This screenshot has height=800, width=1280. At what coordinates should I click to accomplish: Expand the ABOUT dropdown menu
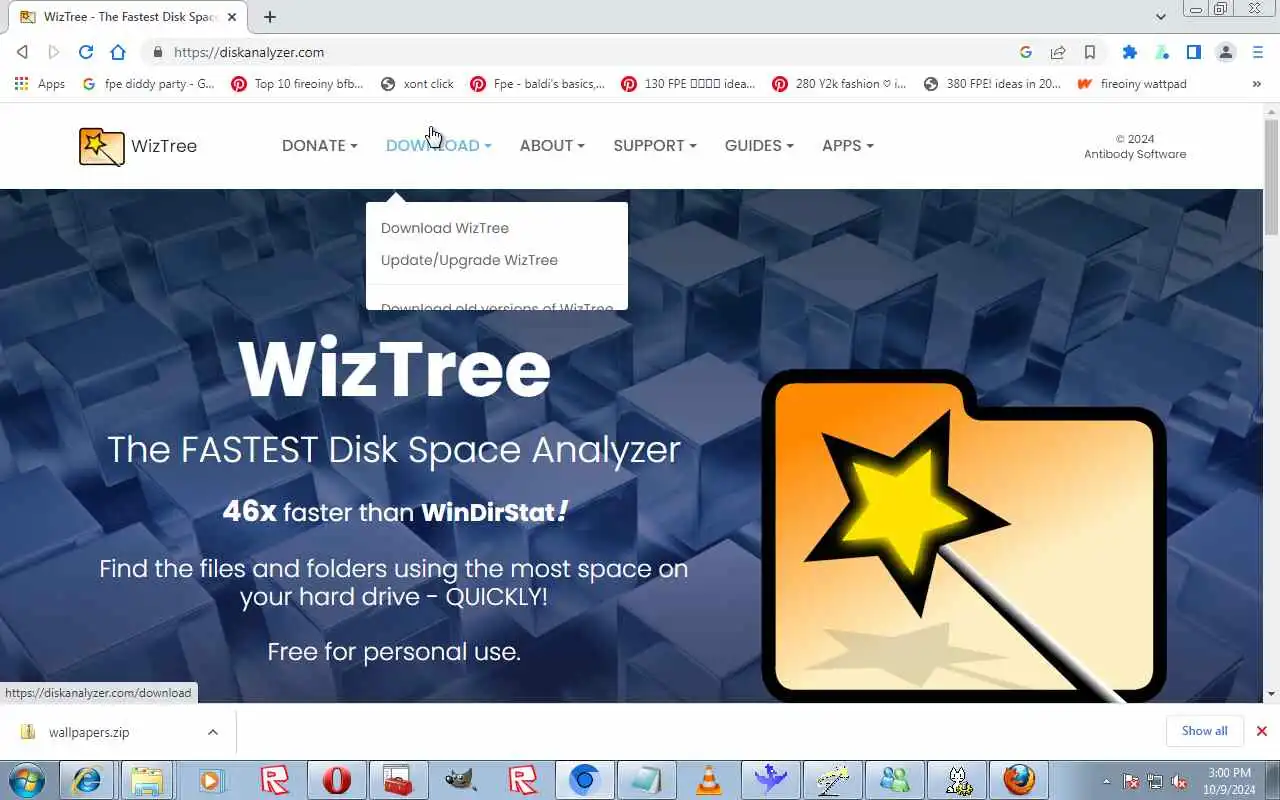tap(552, 146)
